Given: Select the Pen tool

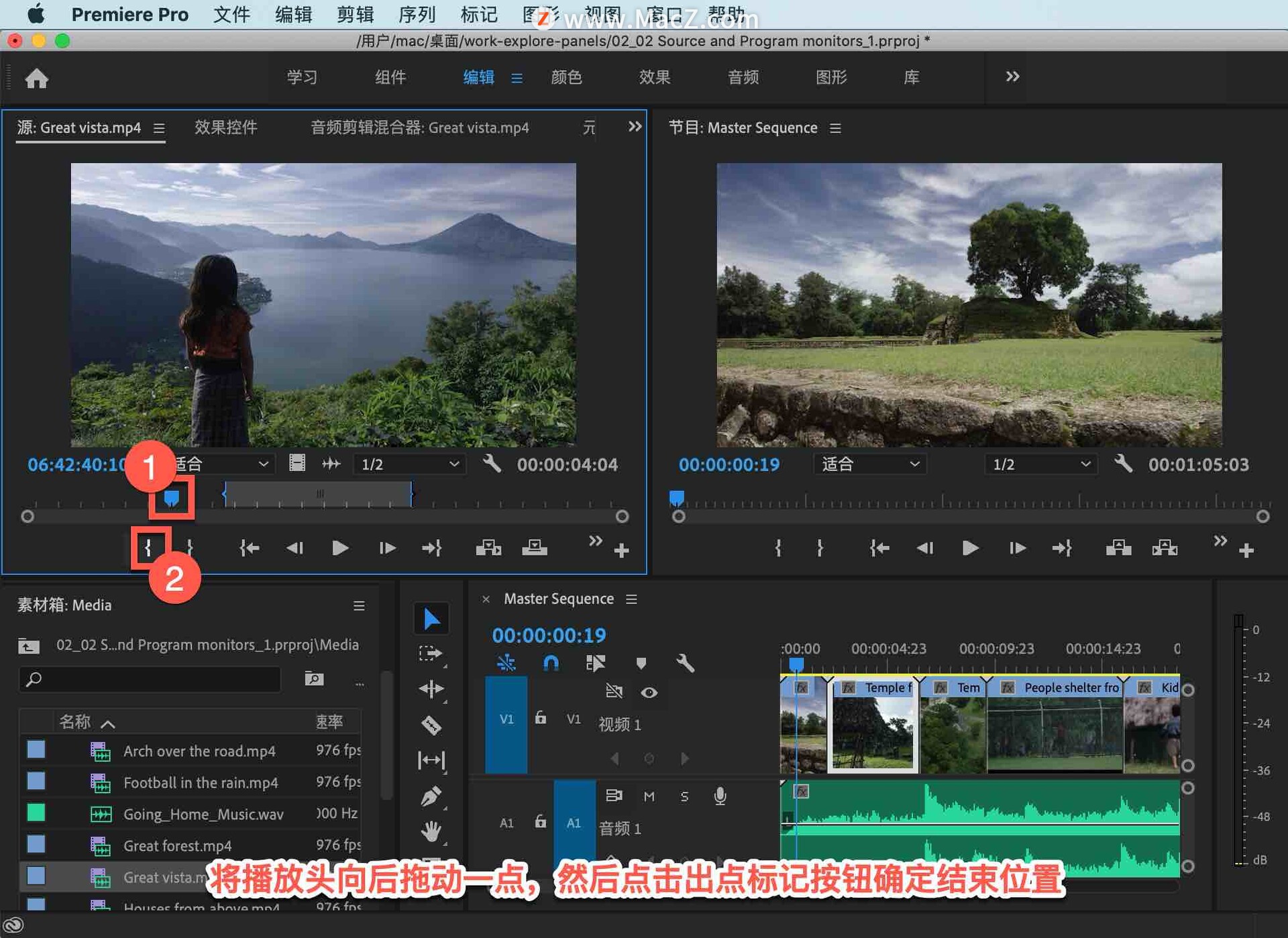Looking at the screenshot, I should click(431, 796).
